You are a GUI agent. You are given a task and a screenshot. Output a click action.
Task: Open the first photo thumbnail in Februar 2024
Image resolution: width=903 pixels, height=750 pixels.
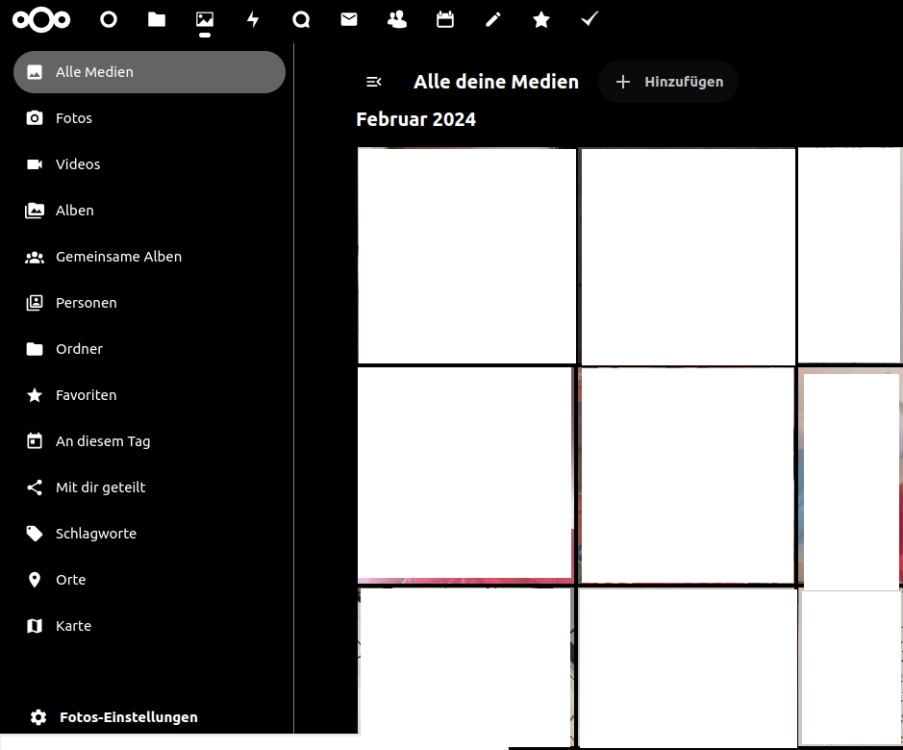[466, 256]
